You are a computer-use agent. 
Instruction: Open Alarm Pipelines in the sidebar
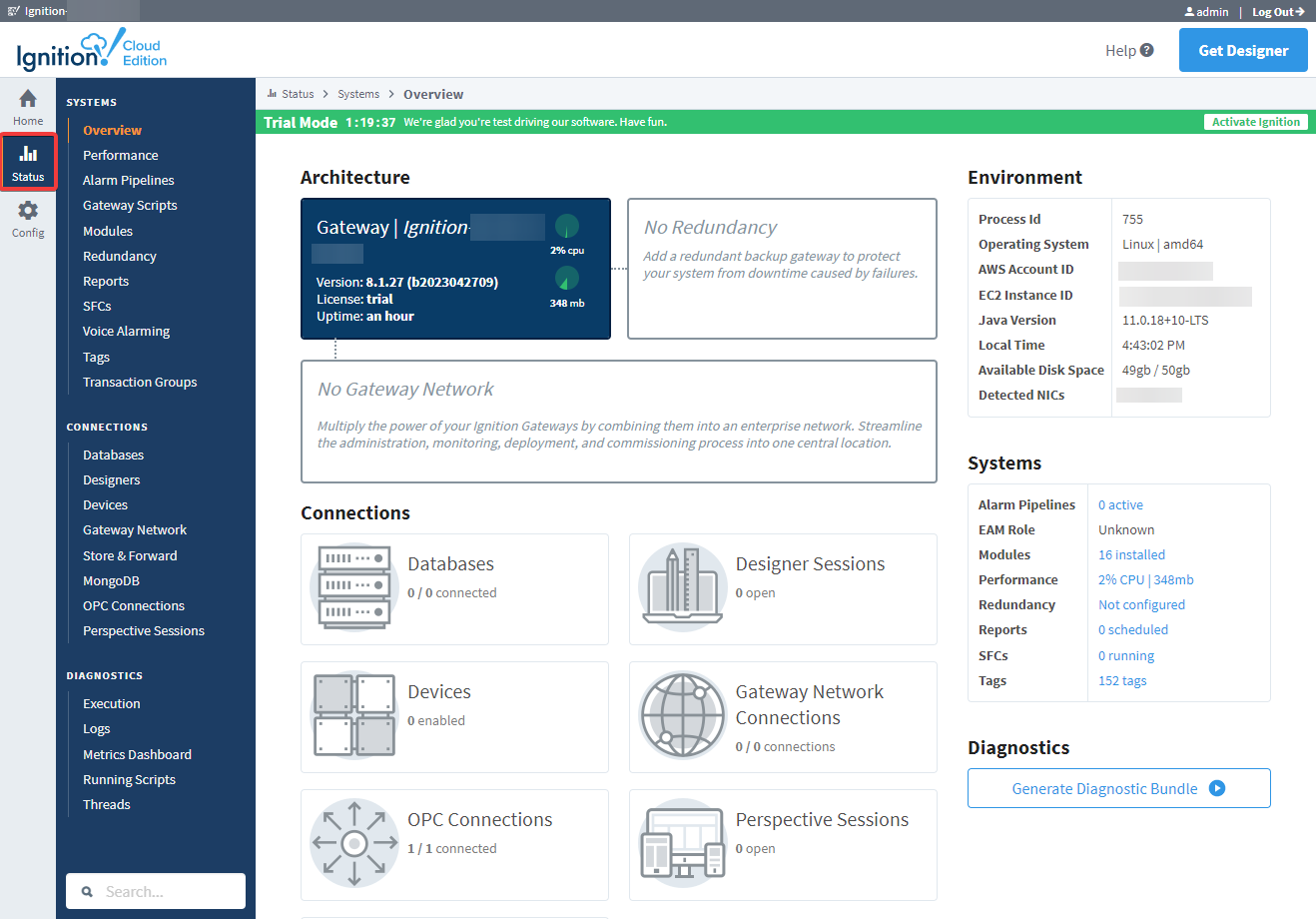(128, 180)
